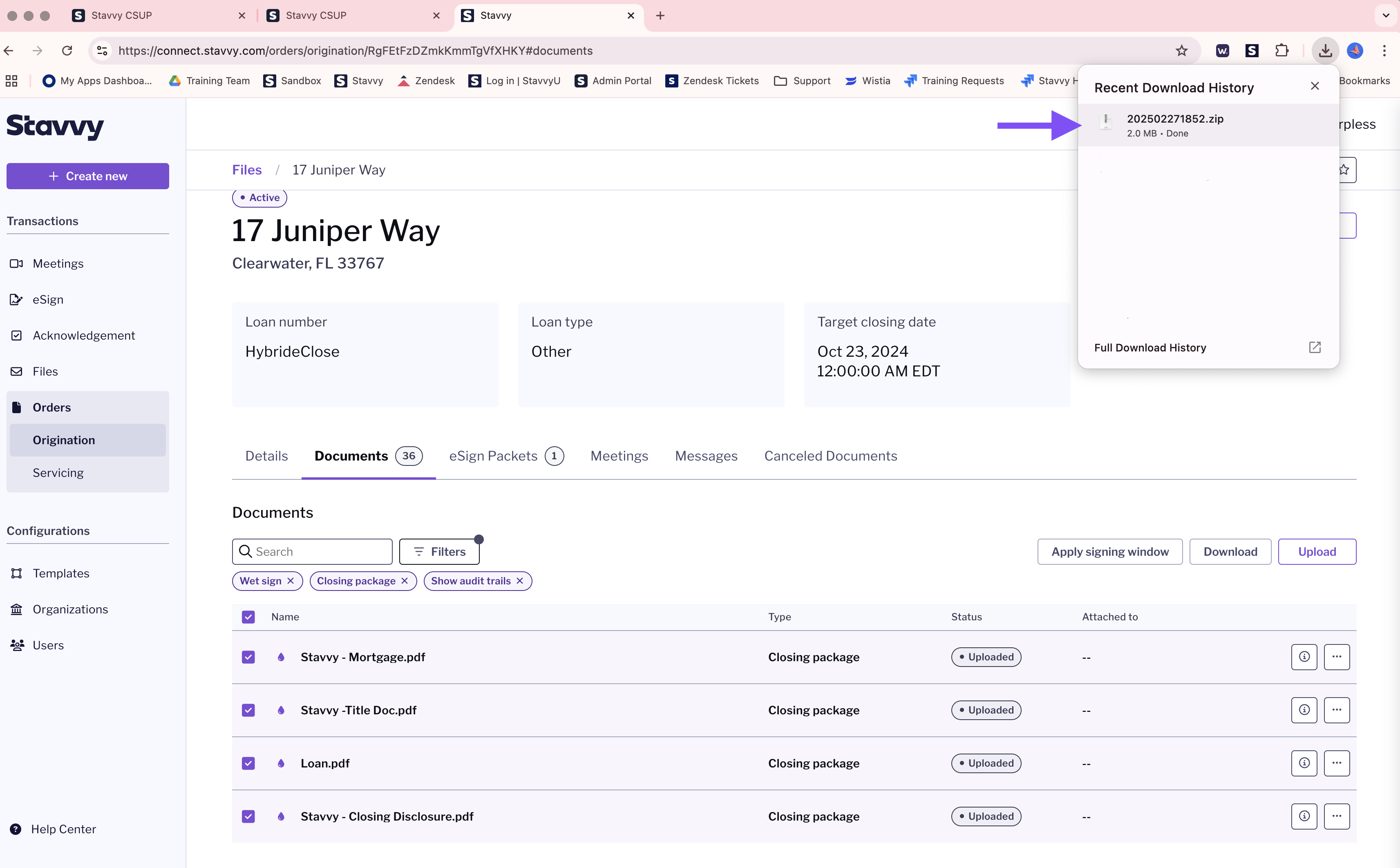
Task: Open Chrome downloads toolbar icon
Action: click(1325, 51)
